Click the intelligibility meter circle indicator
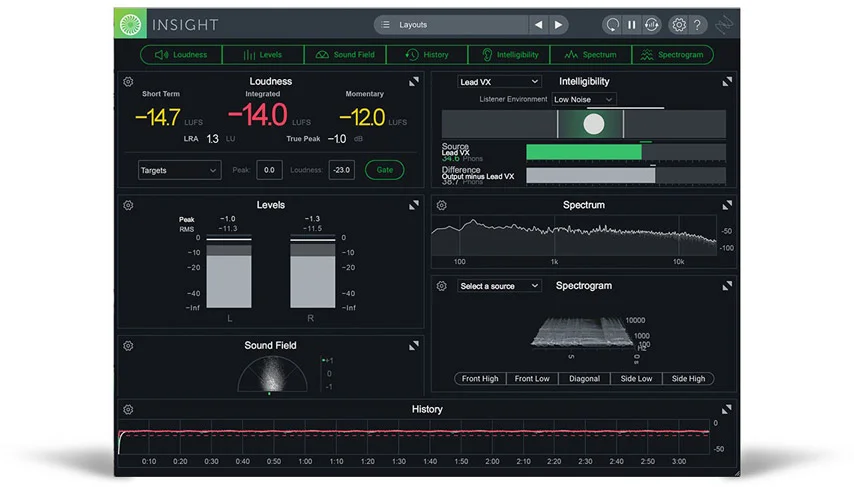Screen dimensions: 854x487 (x=594, y=124)
